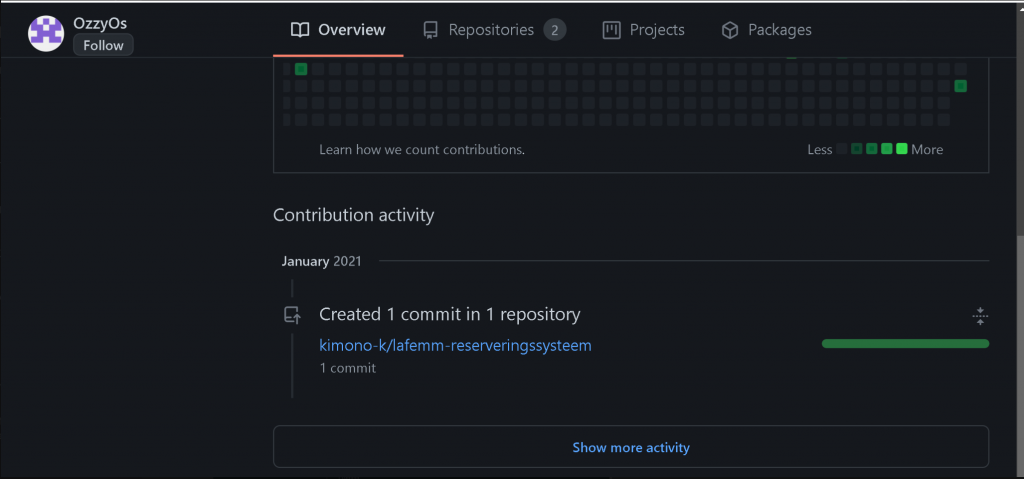
Task: Collapse the commit activity section using fold icon
Action: [x=980, y=316]
